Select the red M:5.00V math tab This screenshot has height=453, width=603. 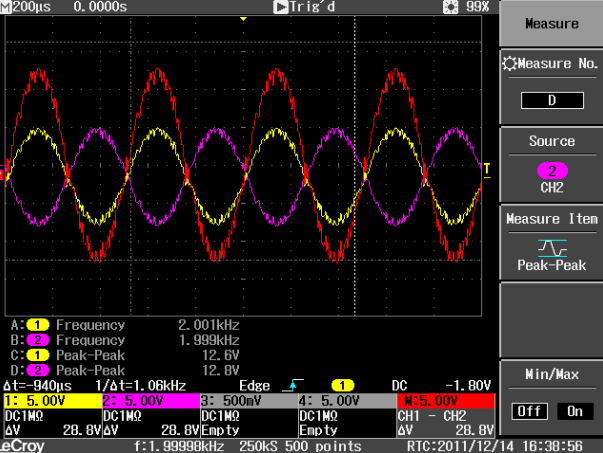tap(446, 401)
